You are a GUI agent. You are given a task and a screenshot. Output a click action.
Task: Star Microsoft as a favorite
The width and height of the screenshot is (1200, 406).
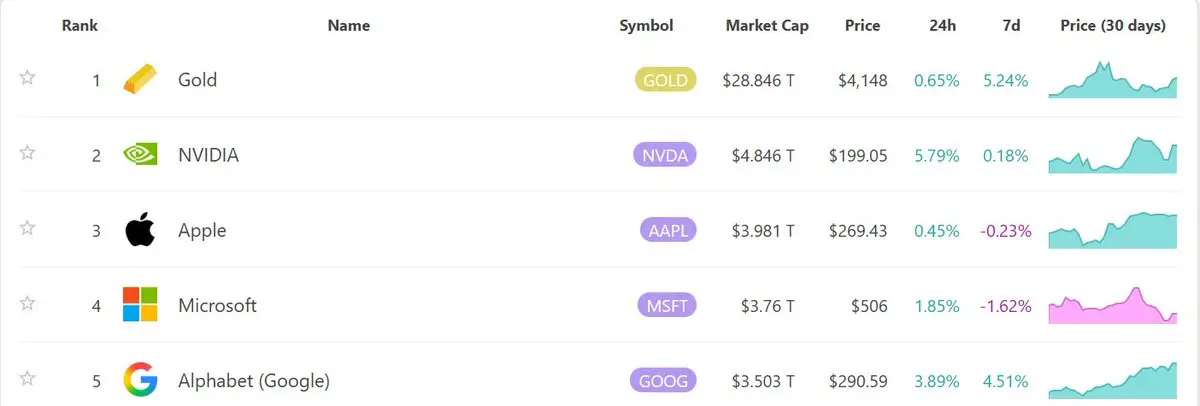pyautogui.click(x=28, y=303)
